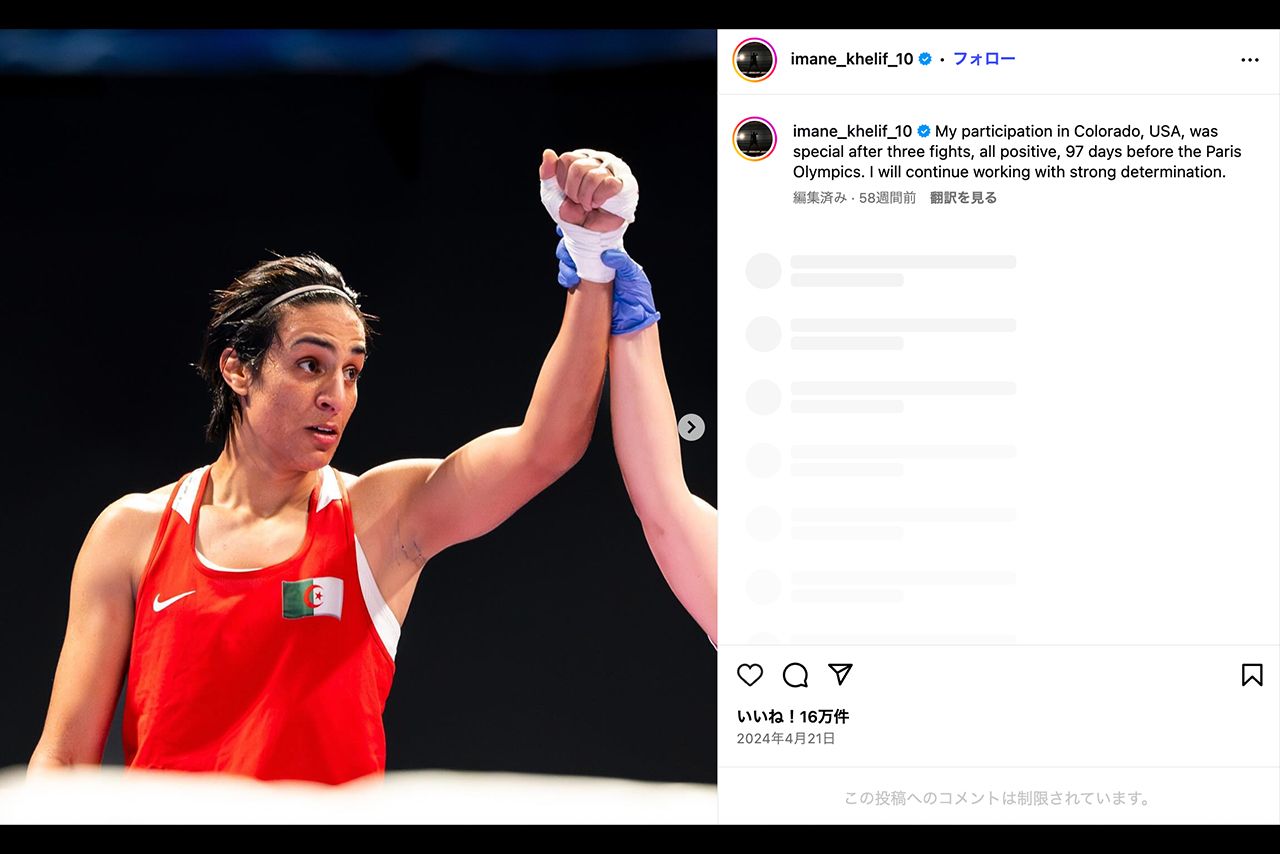Viewport: 1280px width, 854px height.
Task: Click the verified badge in the header
Action: 925,59
